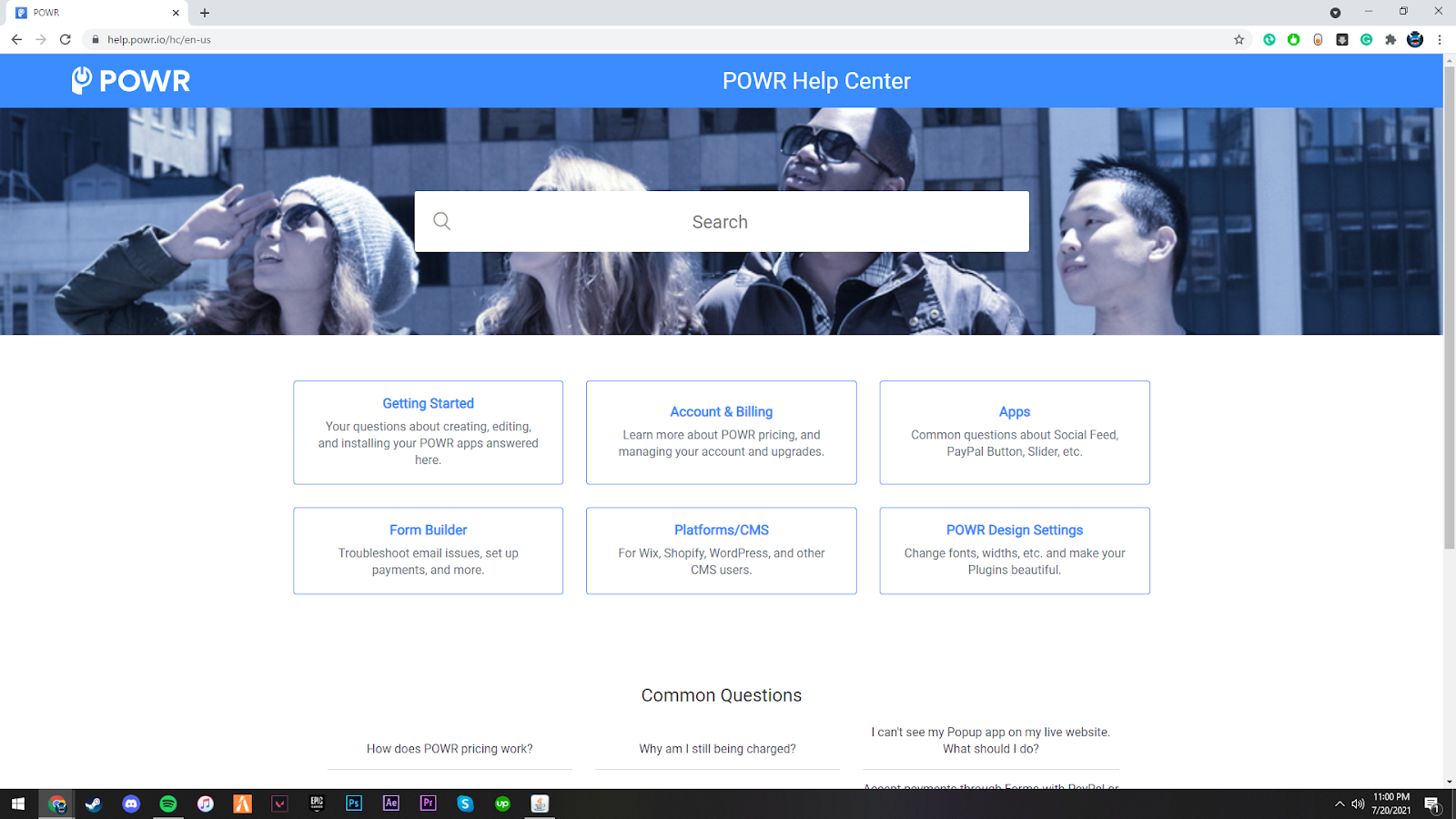Open Premiere Pro from the taskbar
The image size is (1456, 819).
pyautogui.click(x=429, y=804)
